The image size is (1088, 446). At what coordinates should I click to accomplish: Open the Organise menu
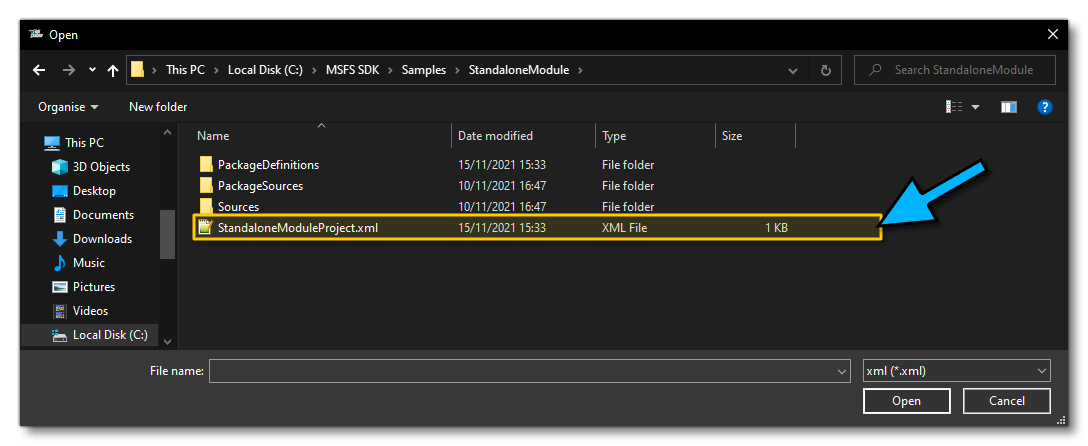pyautogui.click(x=68, y=107)
